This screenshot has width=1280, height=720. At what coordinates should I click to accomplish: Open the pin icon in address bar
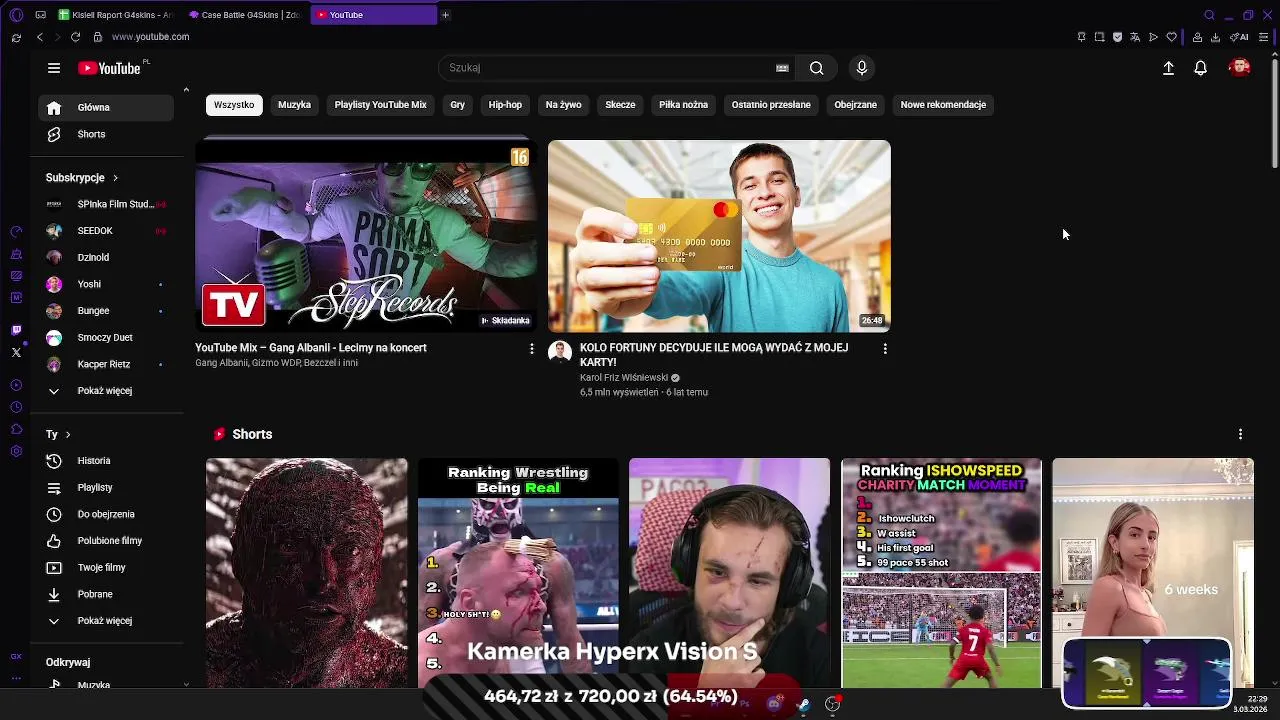coord(1081,37)
